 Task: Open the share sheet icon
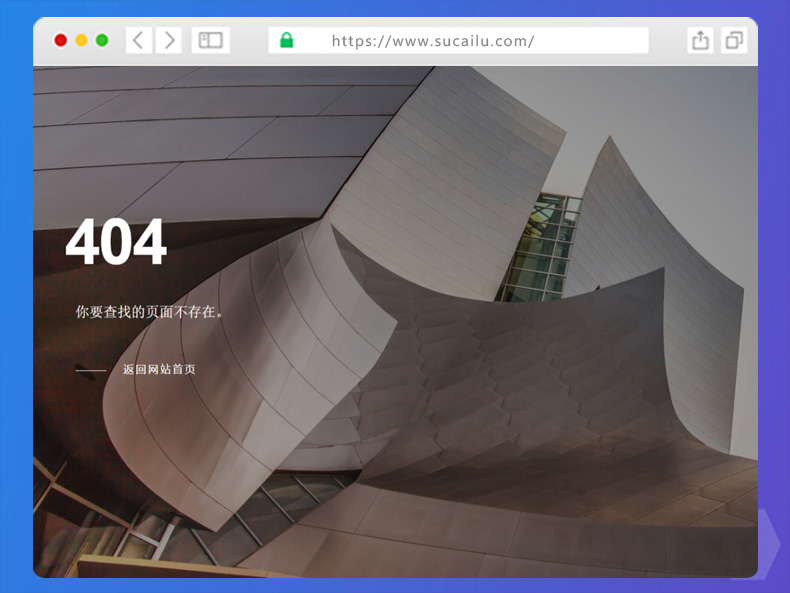(x=700, y=40)
